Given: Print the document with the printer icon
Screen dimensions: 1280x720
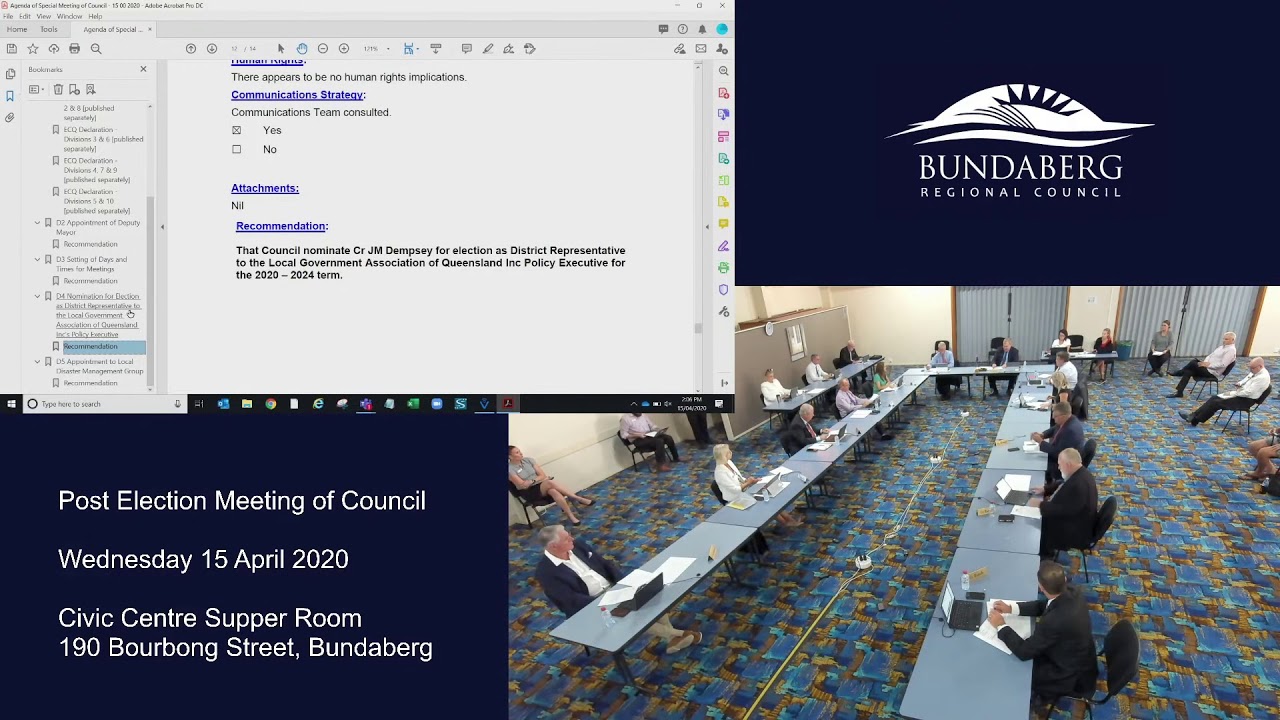Looking at the screenshot, I should pyautogui.click(x=75, y=48).
